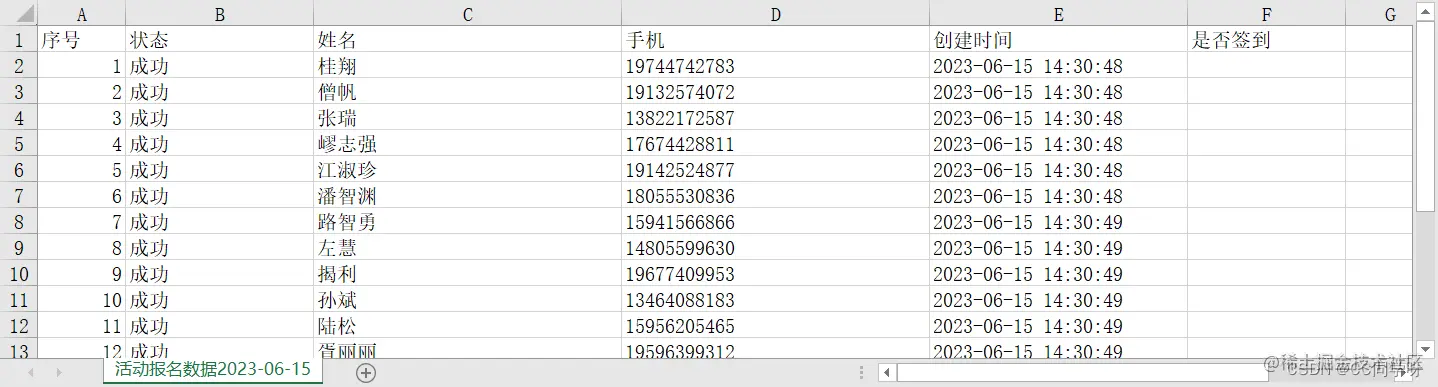The image size is (1438, 387).
Task: Select name cell 揭利
Action: (468, 274)
